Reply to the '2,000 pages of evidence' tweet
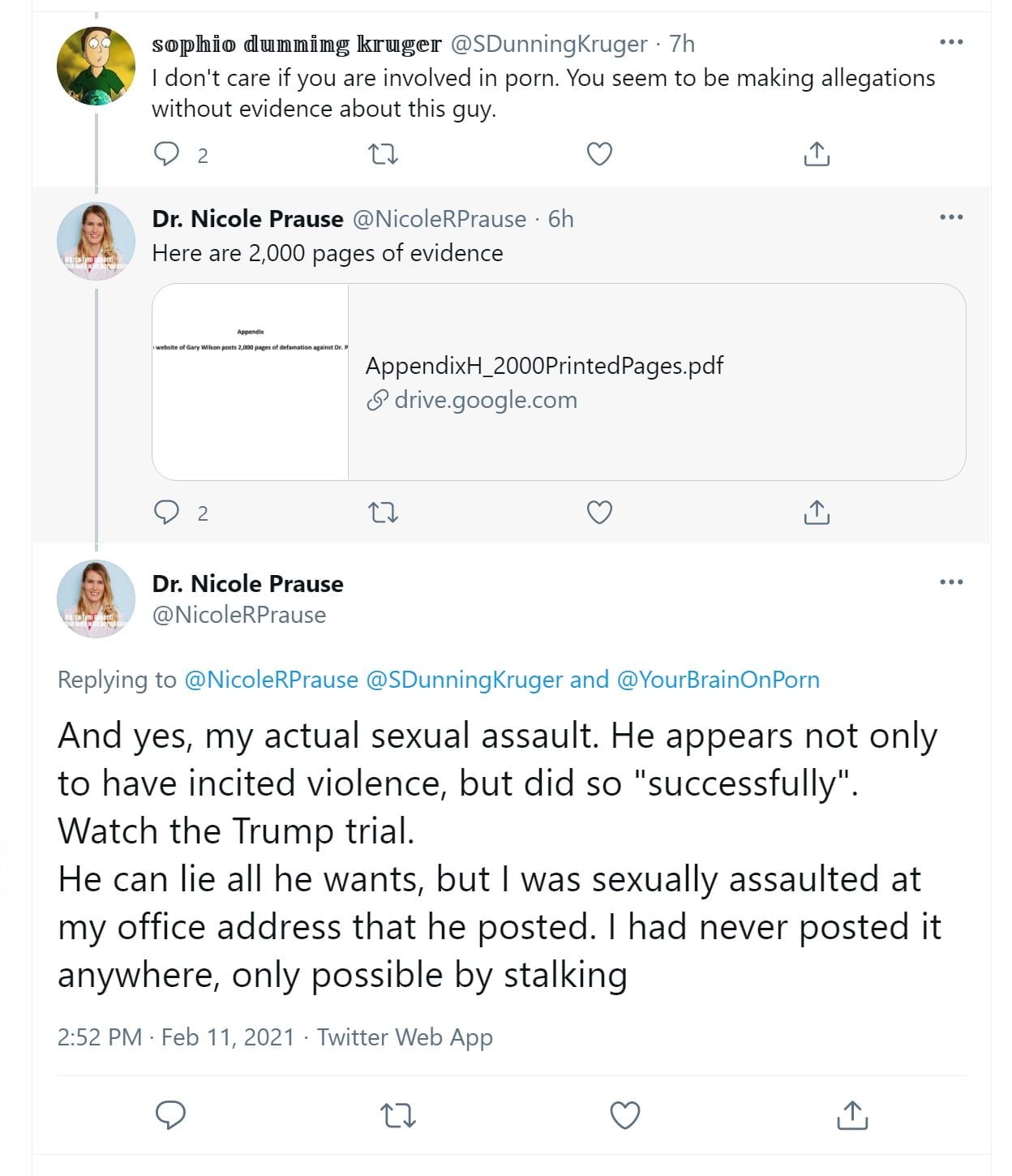Viewport: 1012px width, 1176px height. (167, 512)
